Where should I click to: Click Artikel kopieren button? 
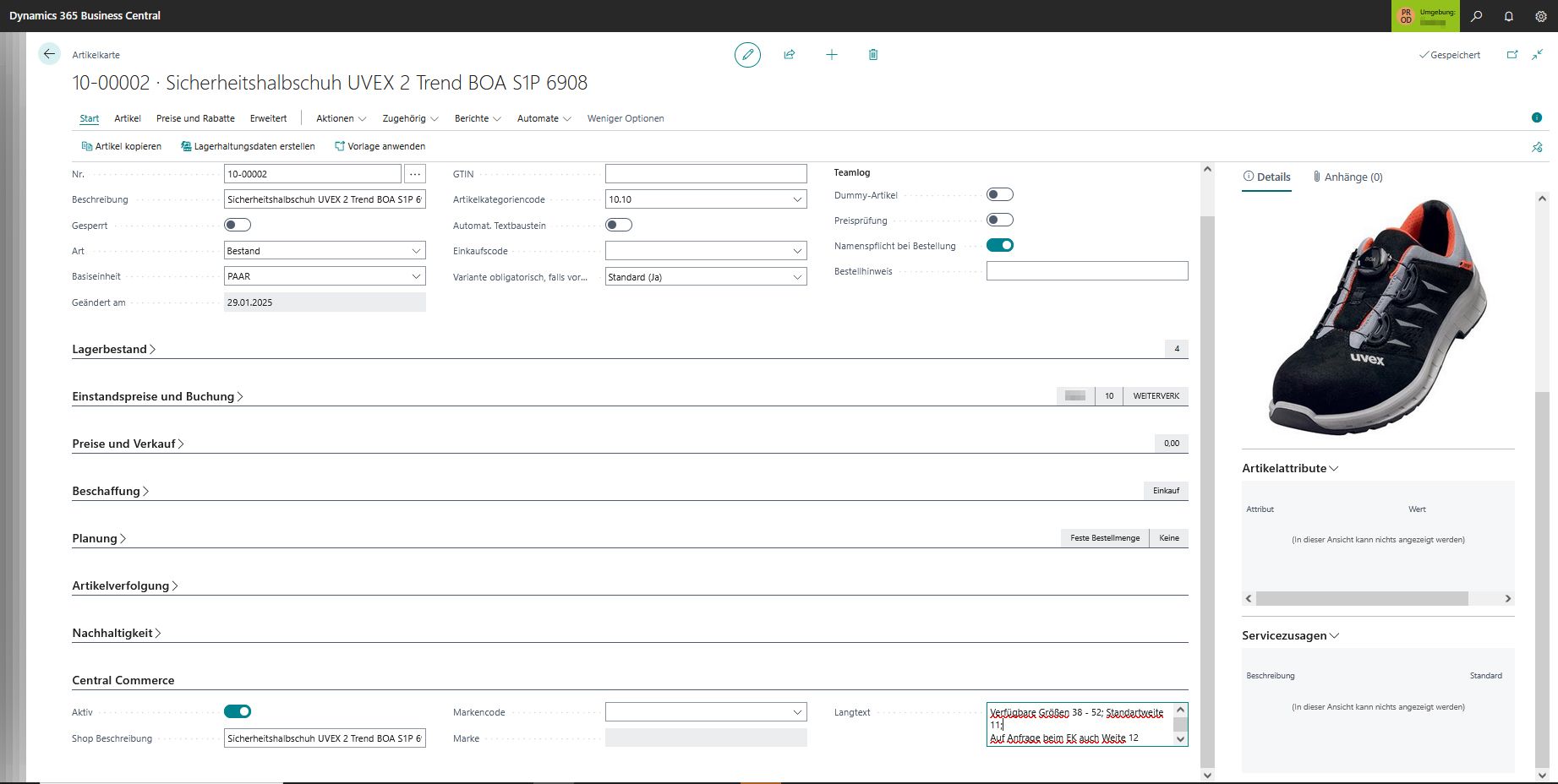pos(122,146)
